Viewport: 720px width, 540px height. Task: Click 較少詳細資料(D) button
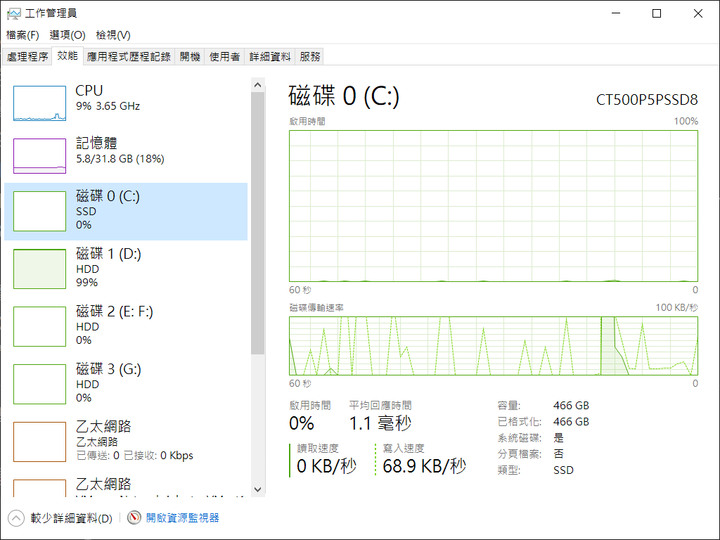click(61, 518)
